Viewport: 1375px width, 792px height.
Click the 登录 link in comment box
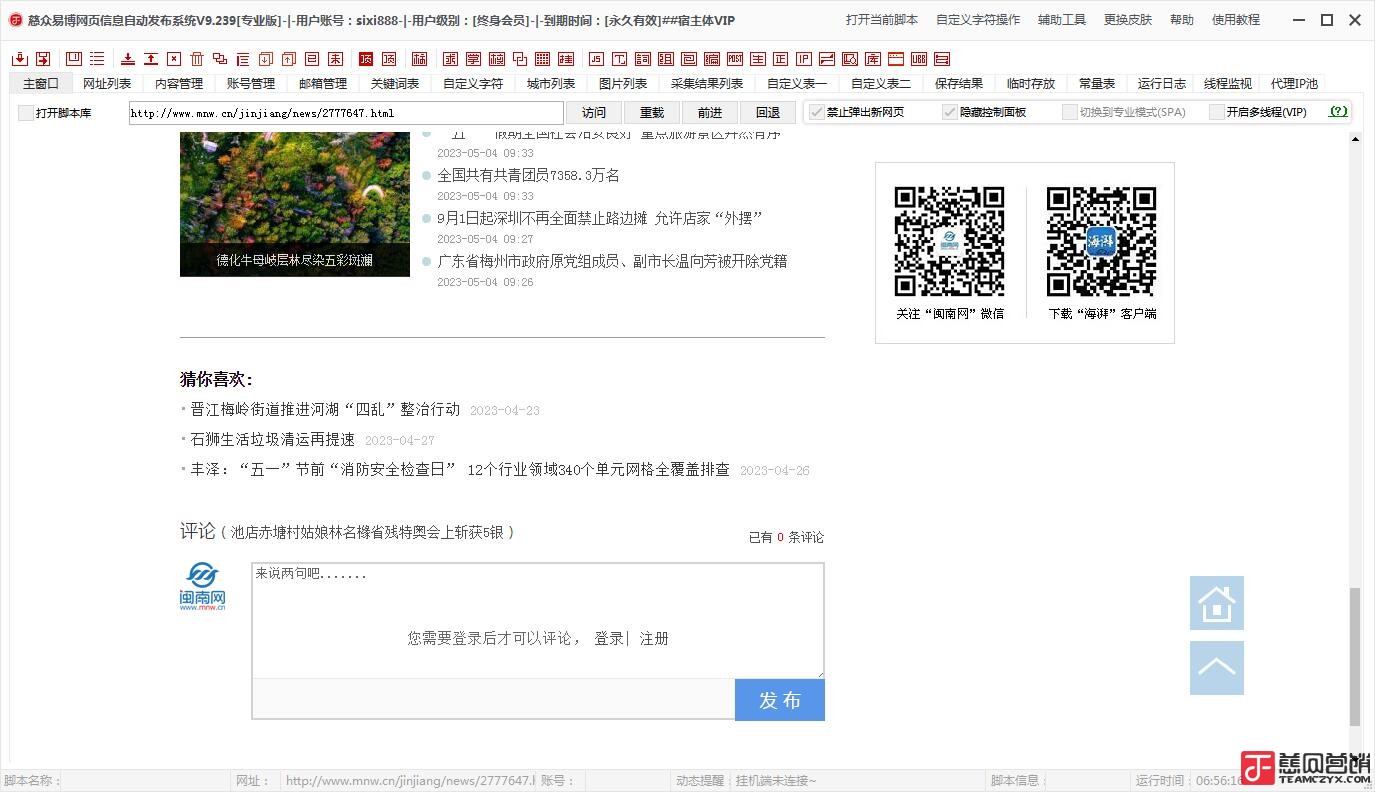(608, 638)
